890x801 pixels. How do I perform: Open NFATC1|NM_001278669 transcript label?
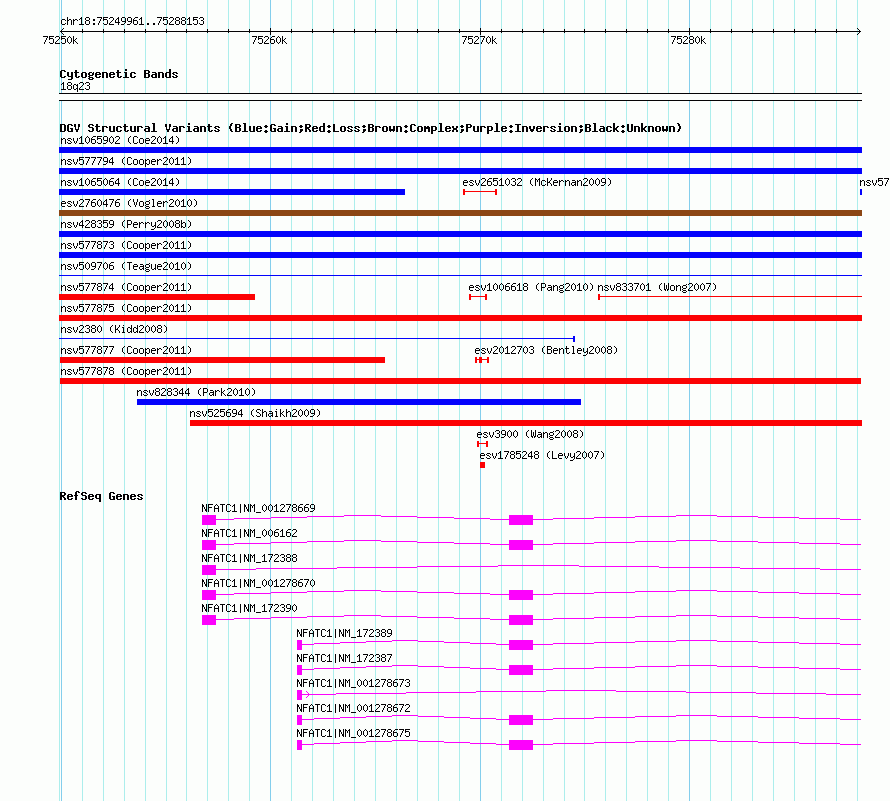[x=258, y=508]
